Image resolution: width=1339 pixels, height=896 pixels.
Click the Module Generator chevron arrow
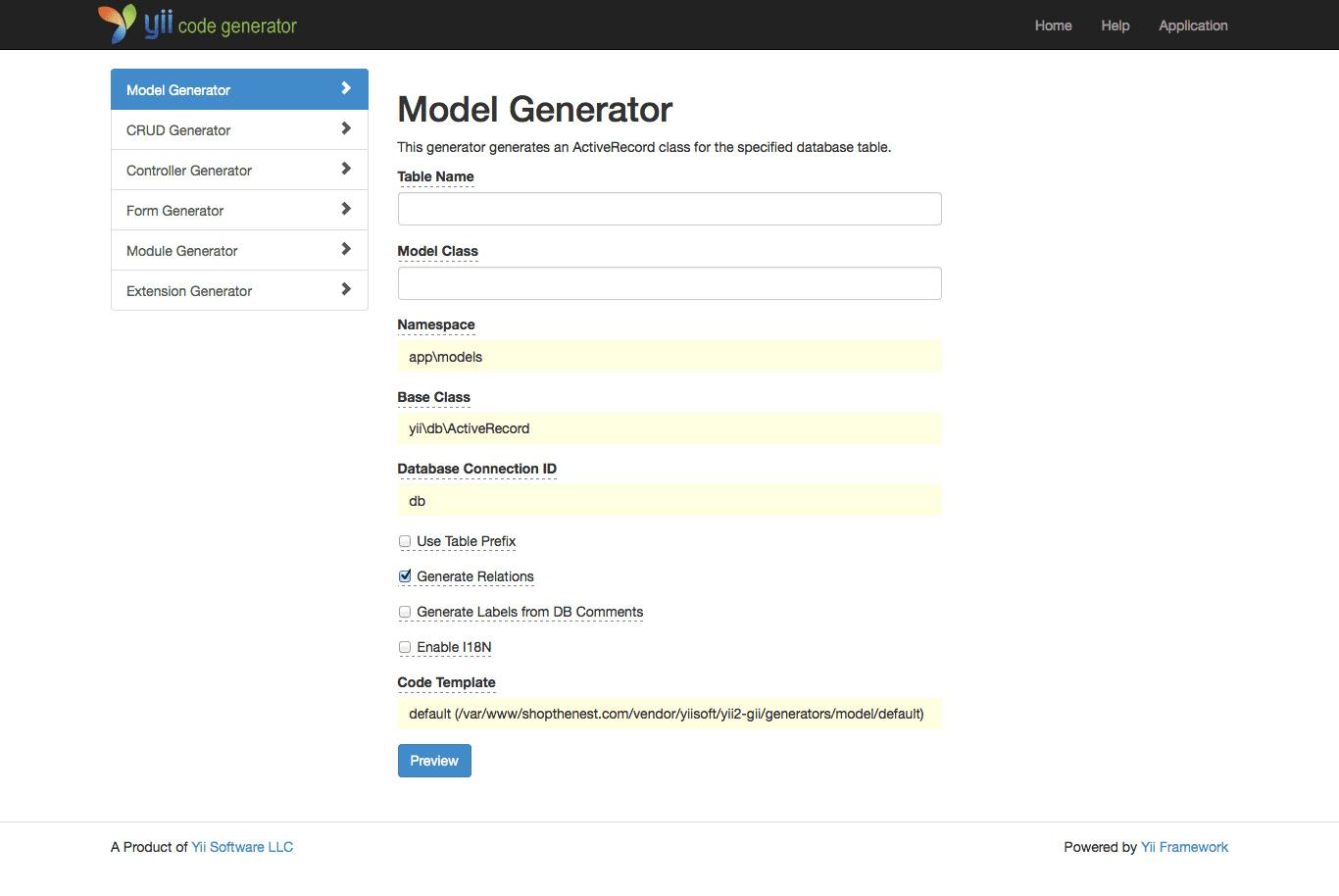pyautogui.click(x=346, y=249)
